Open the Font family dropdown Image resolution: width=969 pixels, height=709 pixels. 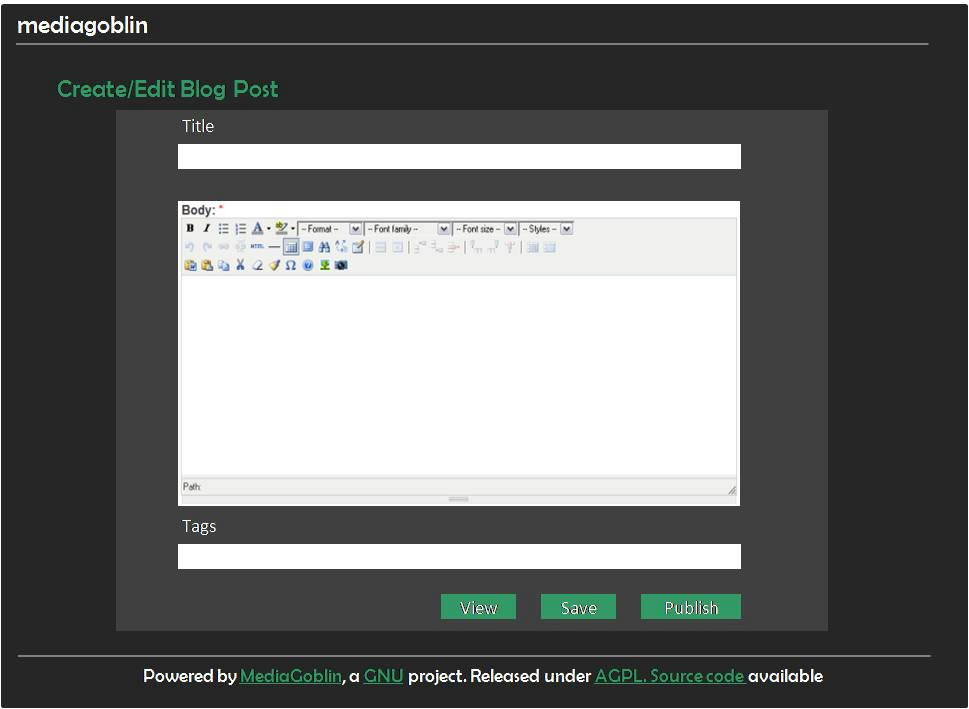408,229
